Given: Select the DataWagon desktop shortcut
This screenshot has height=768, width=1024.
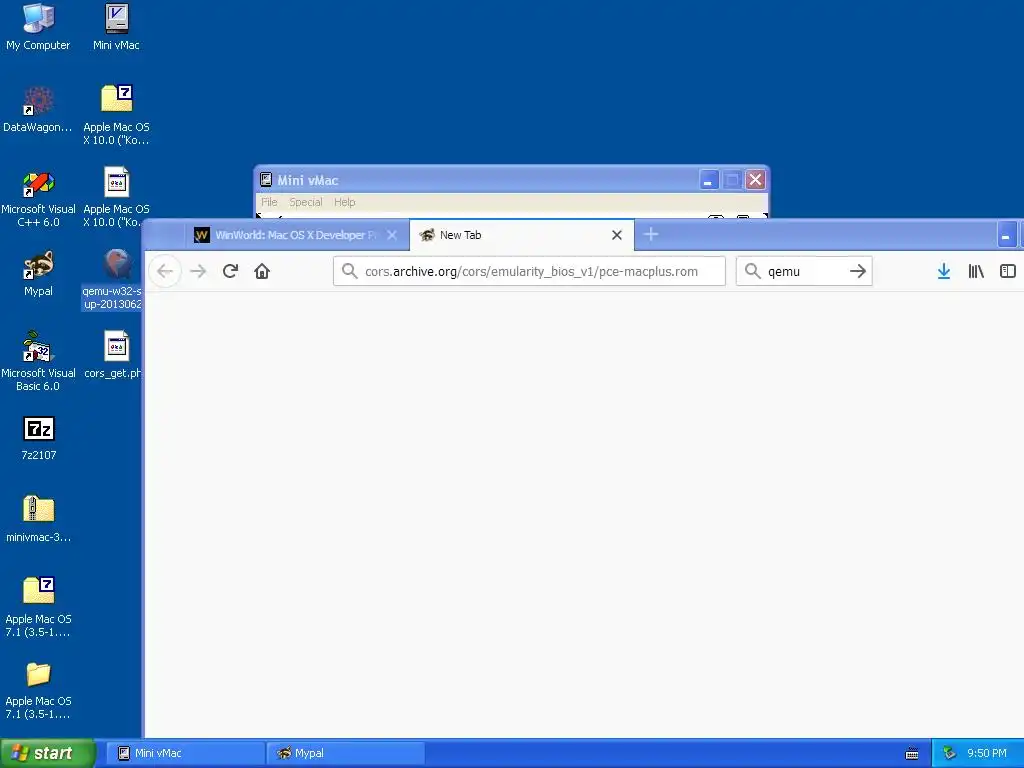Looking at the screenshot, I should tap(38, 109).
